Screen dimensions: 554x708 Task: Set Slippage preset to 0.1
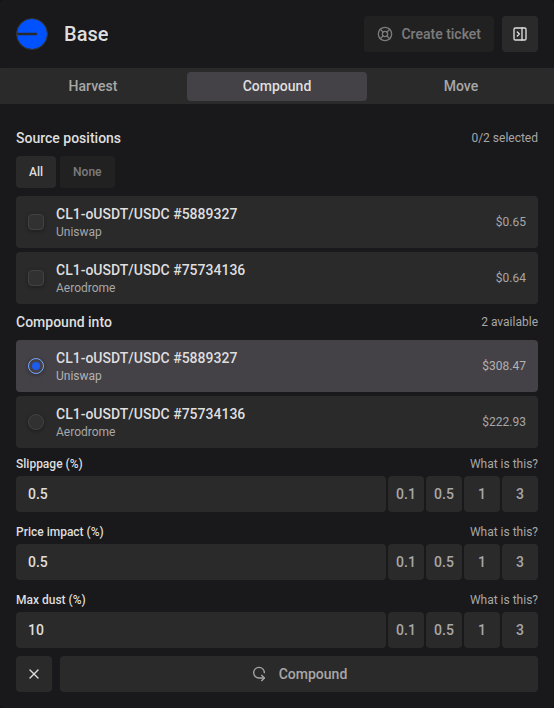point(406,494)
